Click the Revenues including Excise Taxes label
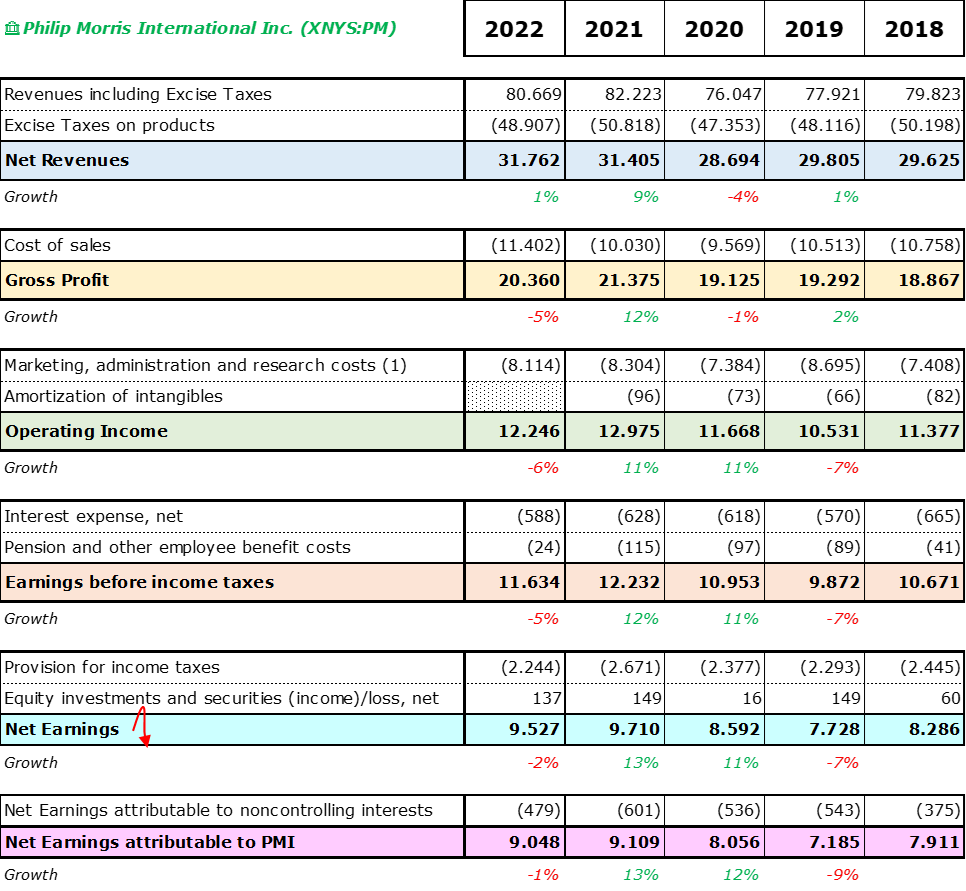The height and width of the screenshot is (891, 966). pos(138,94)
